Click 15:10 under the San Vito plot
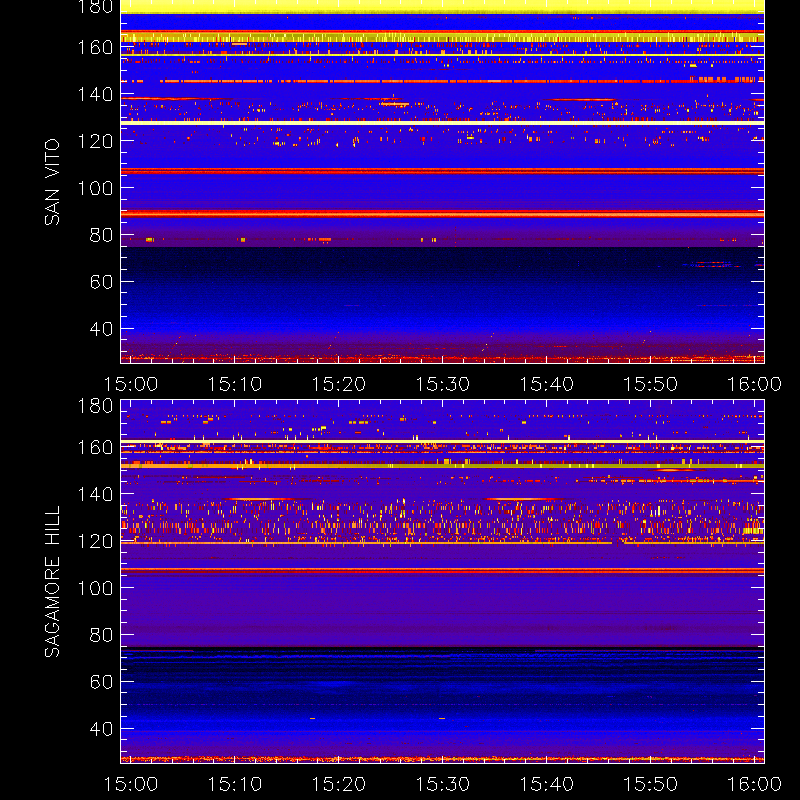Viewport: 800px width, 800px height. coord(235,384)
